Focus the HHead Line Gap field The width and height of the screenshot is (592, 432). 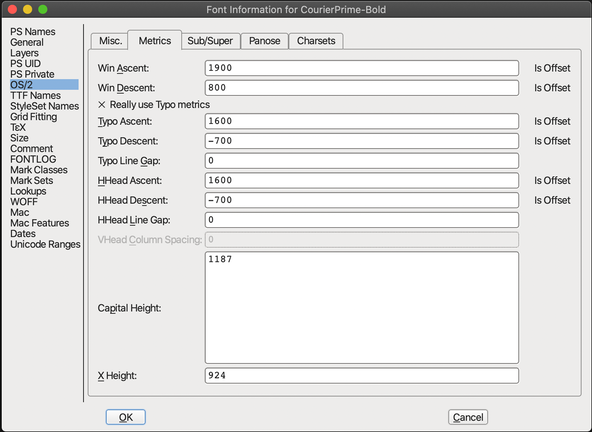(362, 220)
